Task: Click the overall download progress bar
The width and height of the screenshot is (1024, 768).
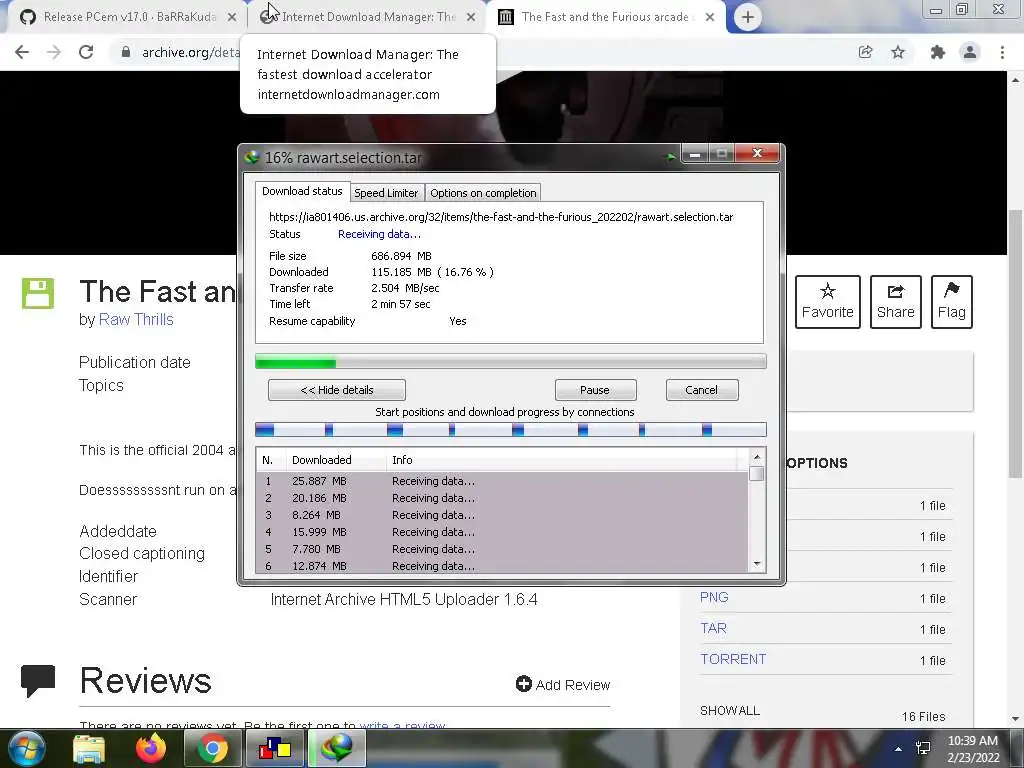Action: tap(511, 362)
